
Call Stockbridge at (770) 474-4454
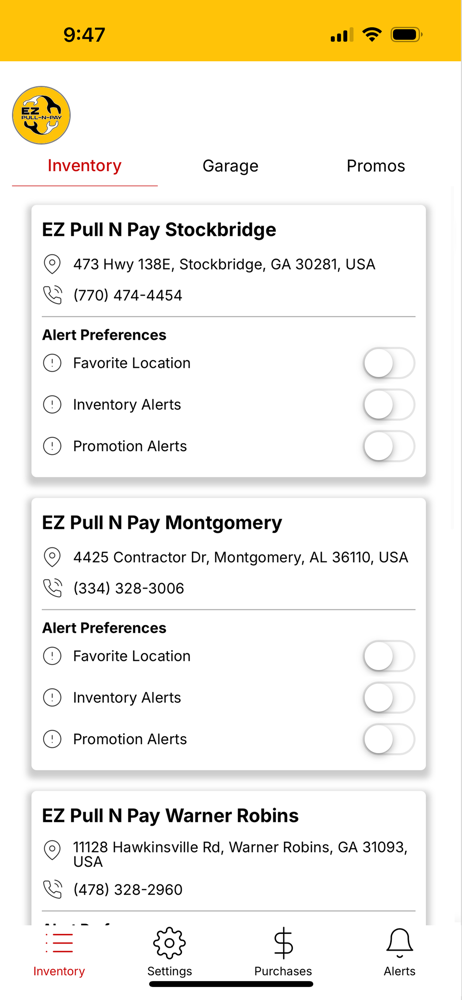(x=128, y=295)
